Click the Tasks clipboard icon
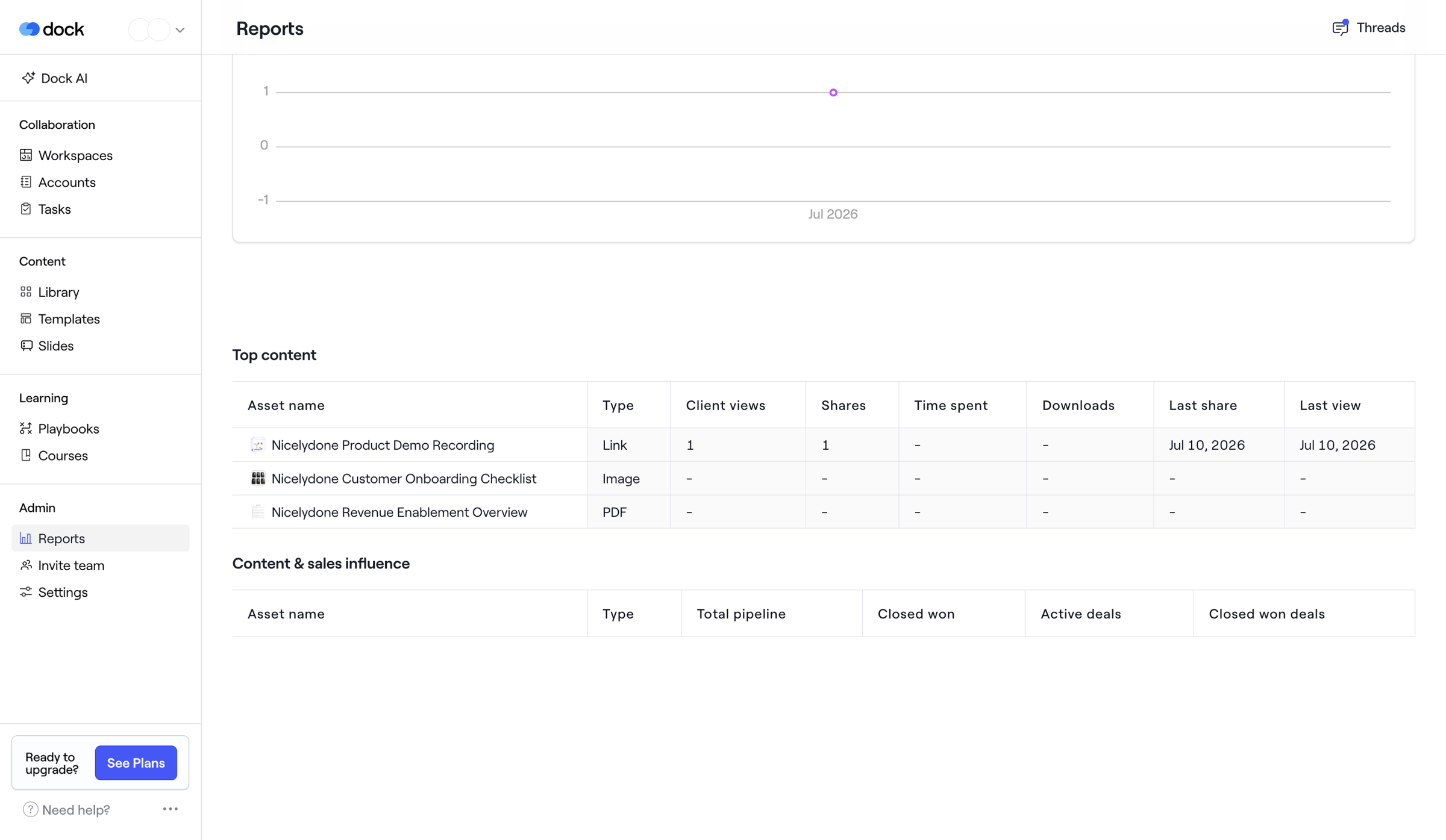This screenshot has height=840, width=1446. pyautogui.click(x=26, y=209)
